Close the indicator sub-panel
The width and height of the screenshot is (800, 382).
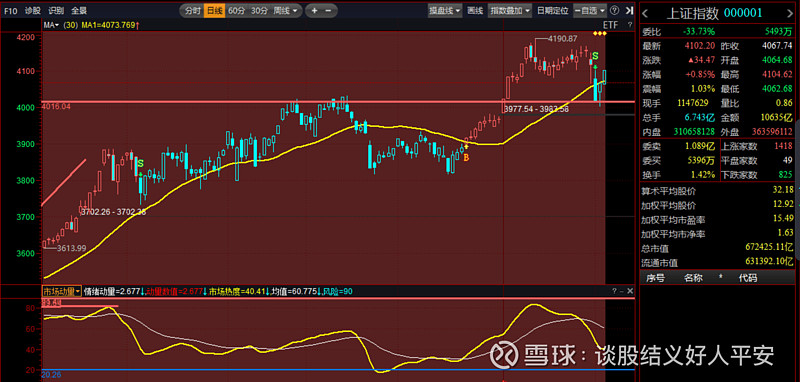[x=630, y=291]
